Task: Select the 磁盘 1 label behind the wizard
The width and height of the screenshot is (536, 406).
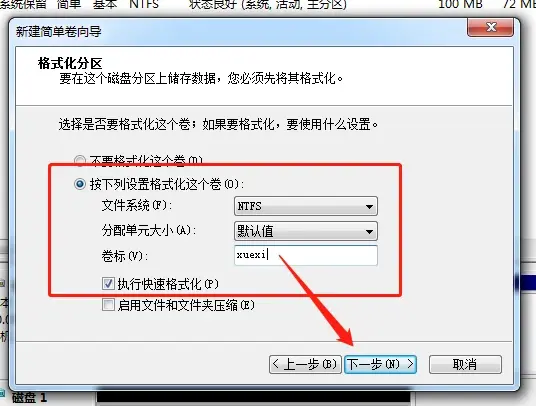Action: (x=29, y=398)
